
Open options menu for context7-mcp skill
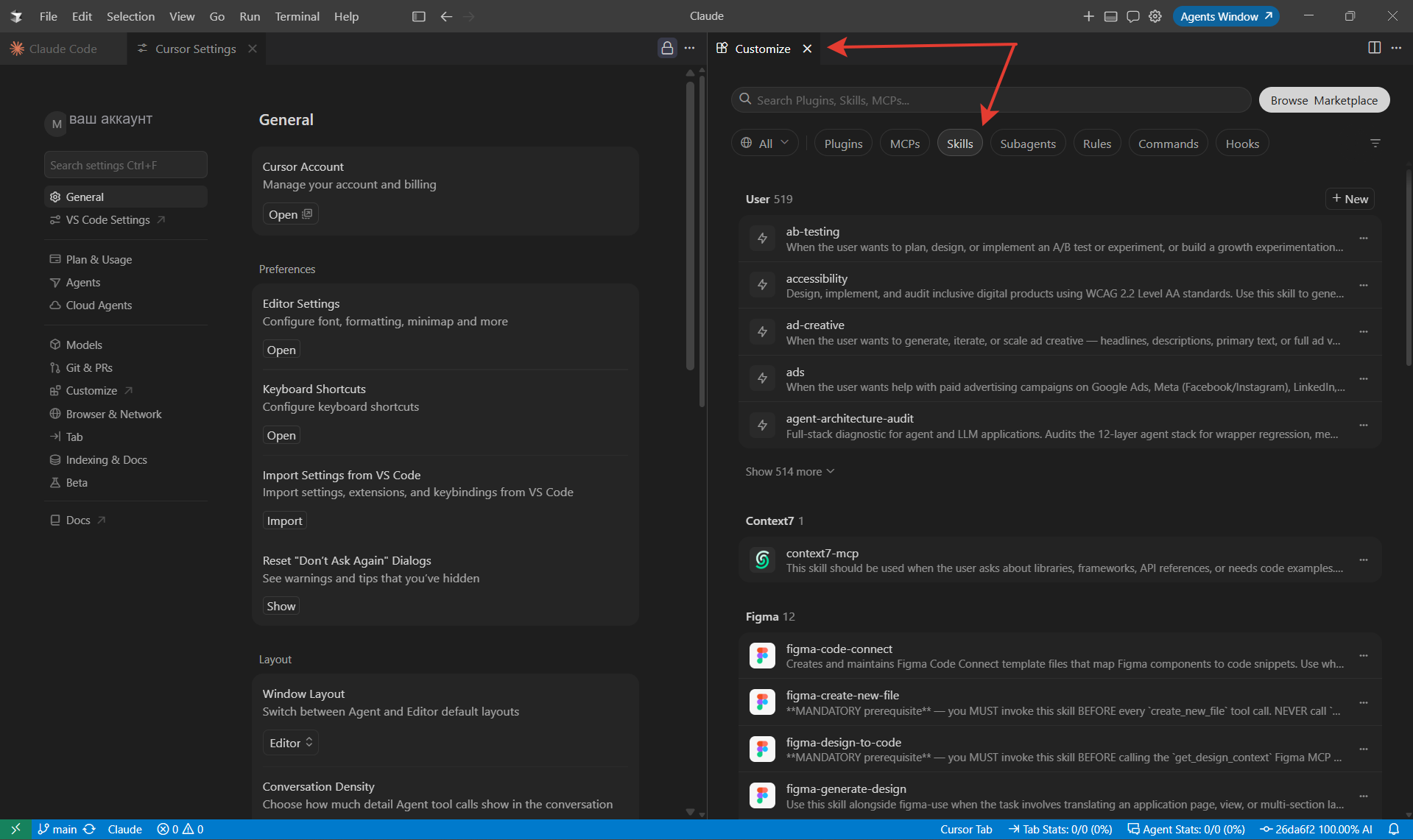1364,560
